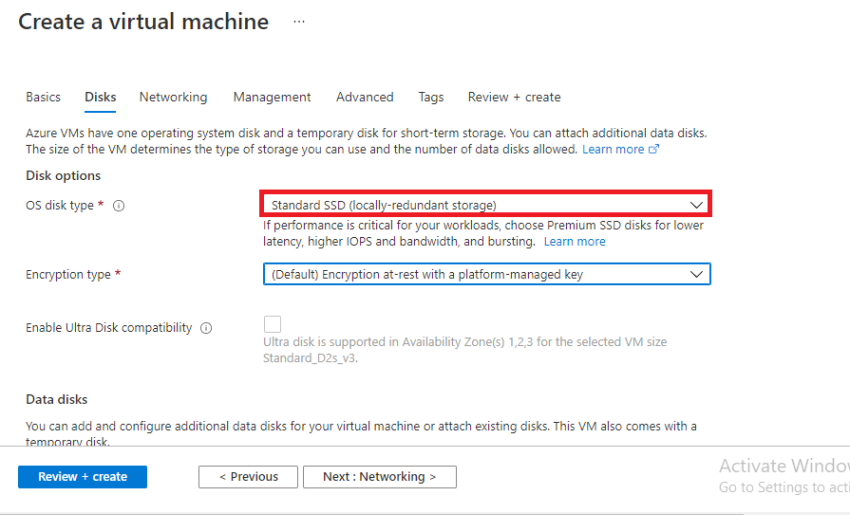Click the Encryption type label
The height and width of the screenshot is (515, 850).
tap(68, 274)
